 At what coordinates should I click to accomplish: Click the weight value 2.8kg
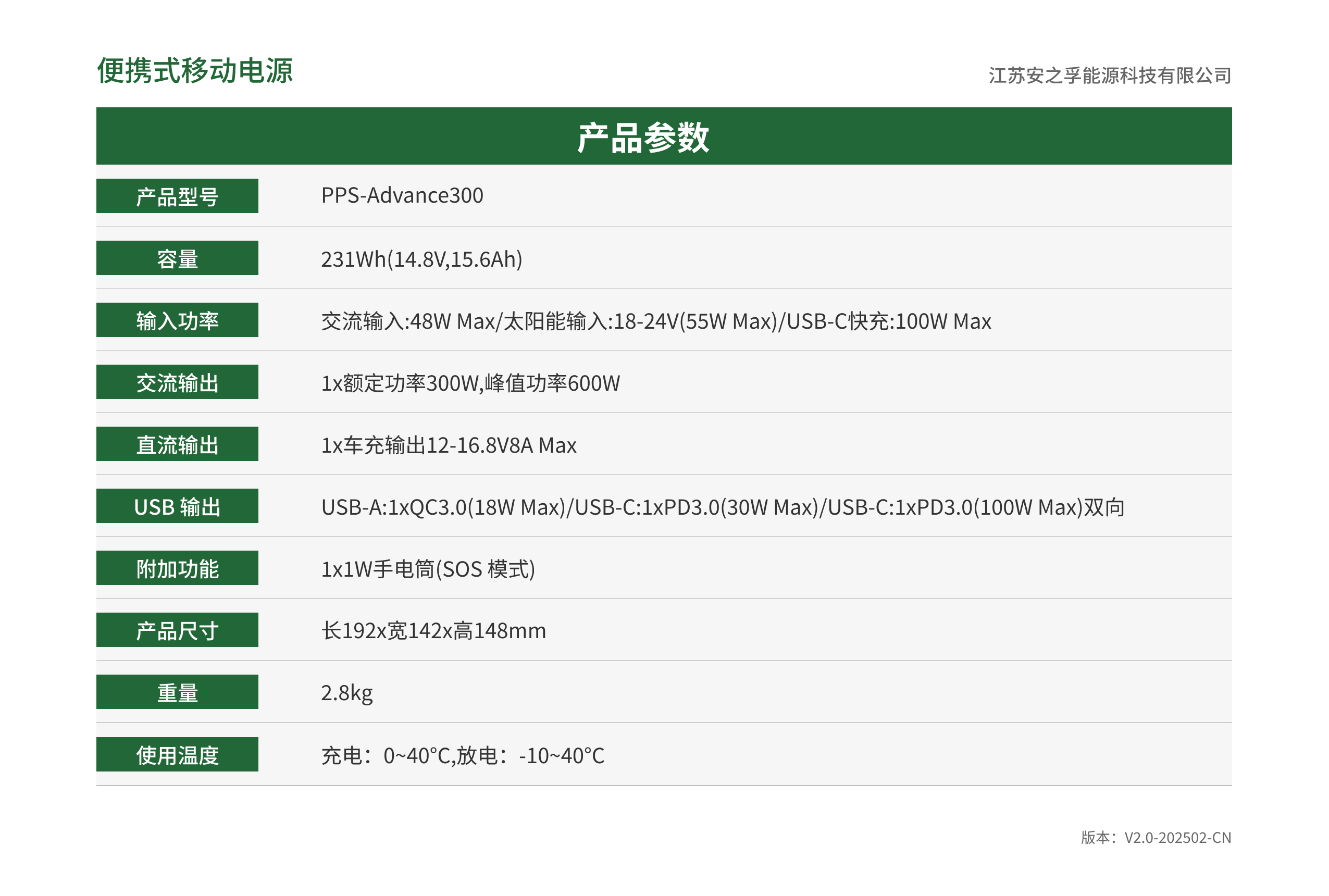347,693
